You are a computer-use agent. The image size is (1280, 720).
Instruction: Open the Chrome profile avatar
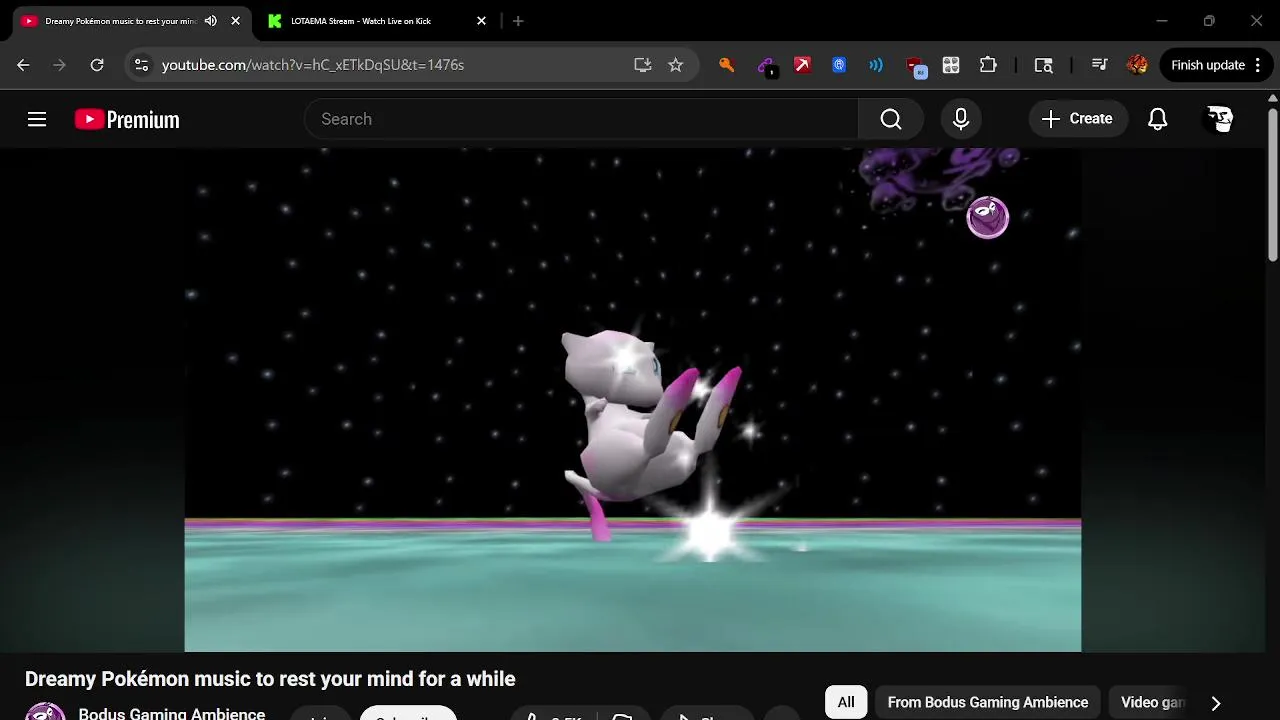click(x=1137, y=65)
